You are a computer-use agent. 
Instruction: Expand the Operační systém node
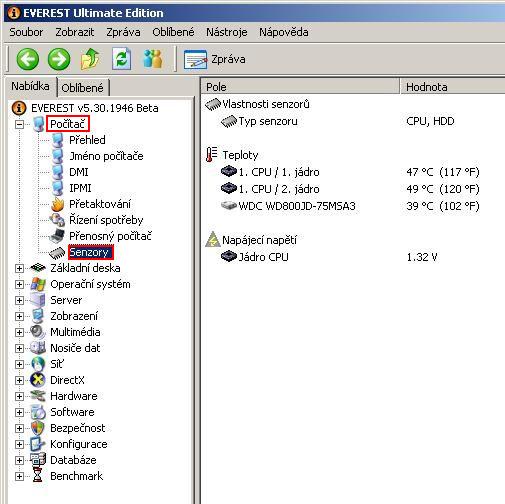click(19, 284)
